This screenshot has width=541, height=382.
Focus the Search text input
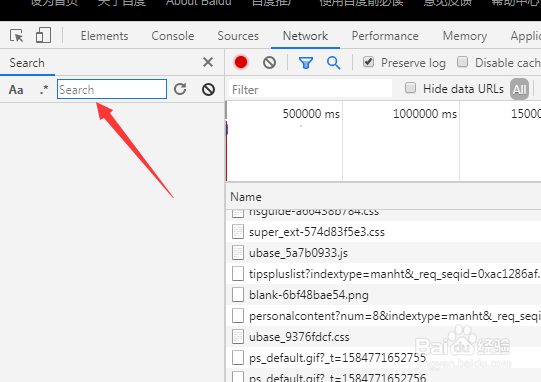click(112, 89)
